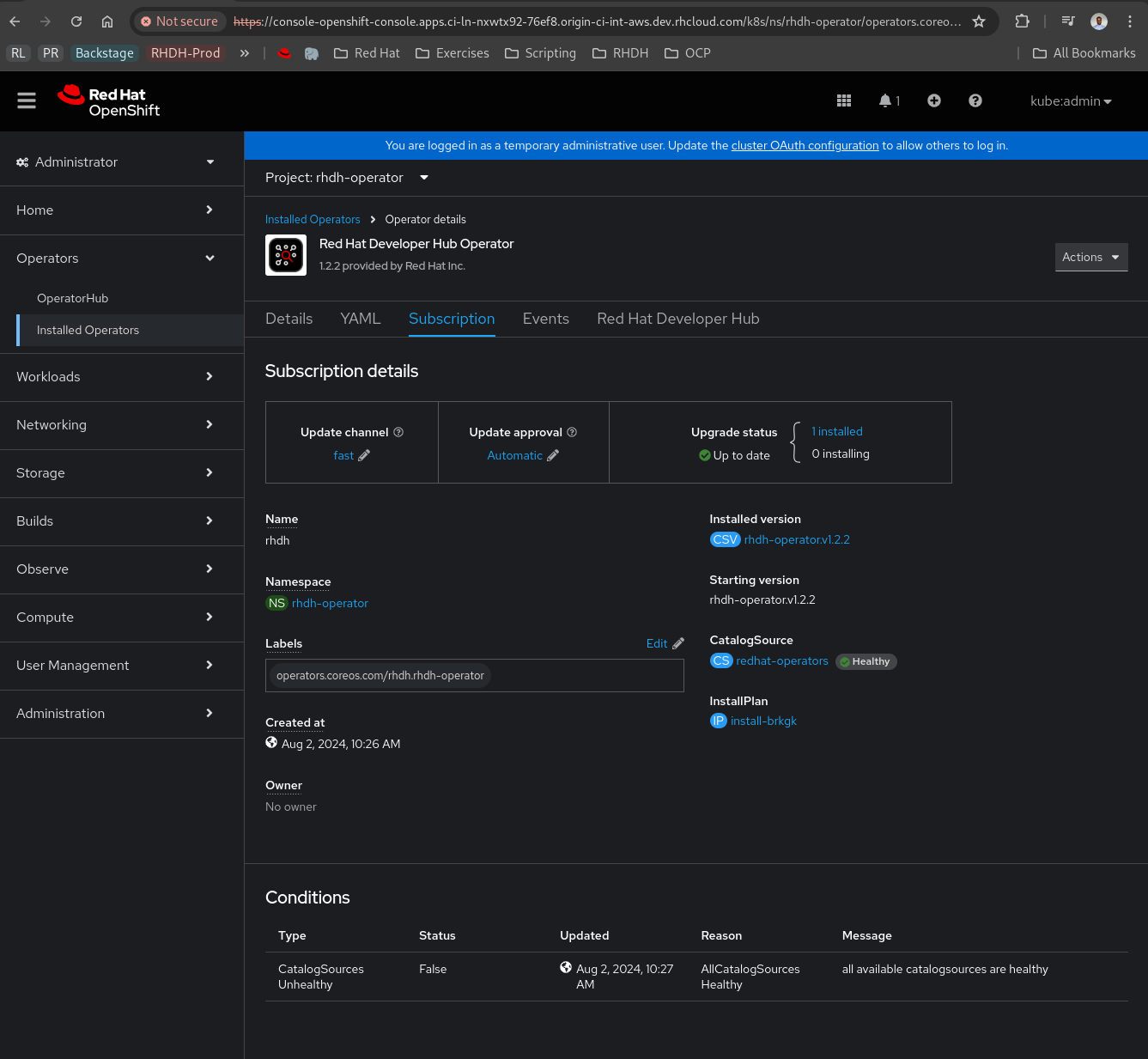
Task: Open the kube:admin user menu
Action: tap(1070, 101)
